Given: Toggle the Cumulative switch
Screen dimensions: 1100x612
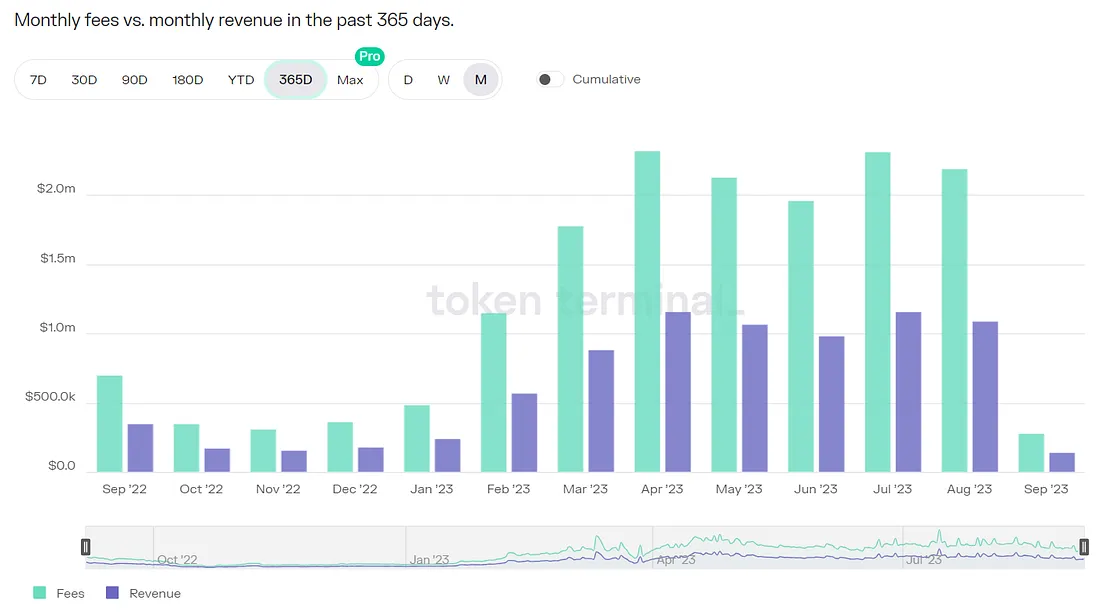Looking at the screenshot, I should coord(550,80).
